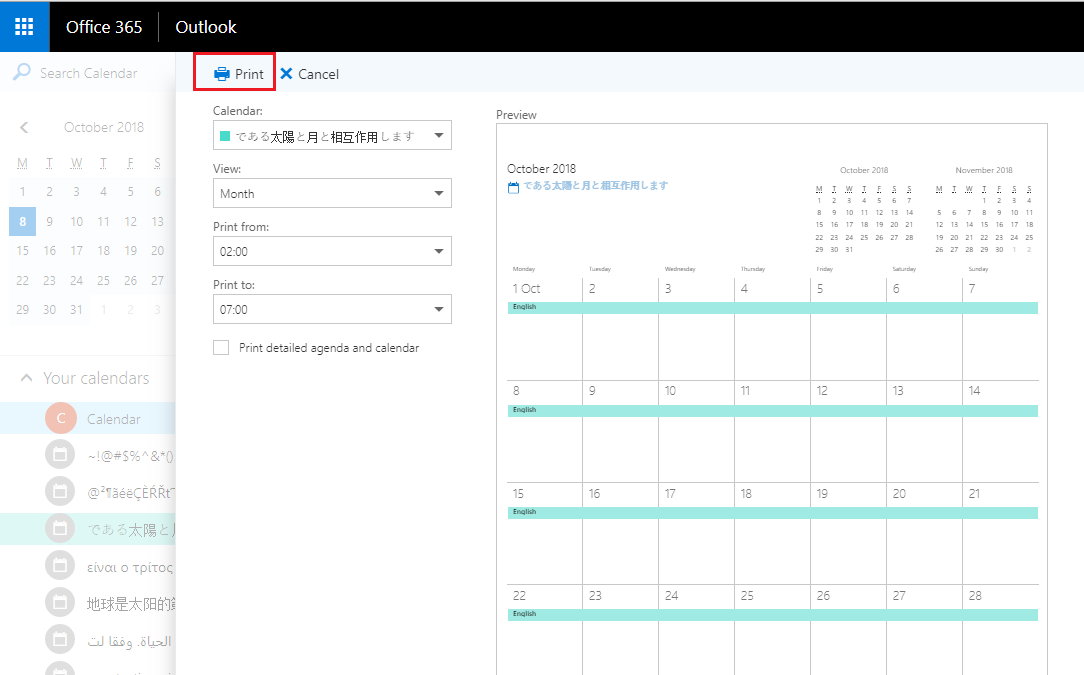This screenshot has width=1084, height=675.
Task: Click the Preview label
Action: (x=516, y=115)
